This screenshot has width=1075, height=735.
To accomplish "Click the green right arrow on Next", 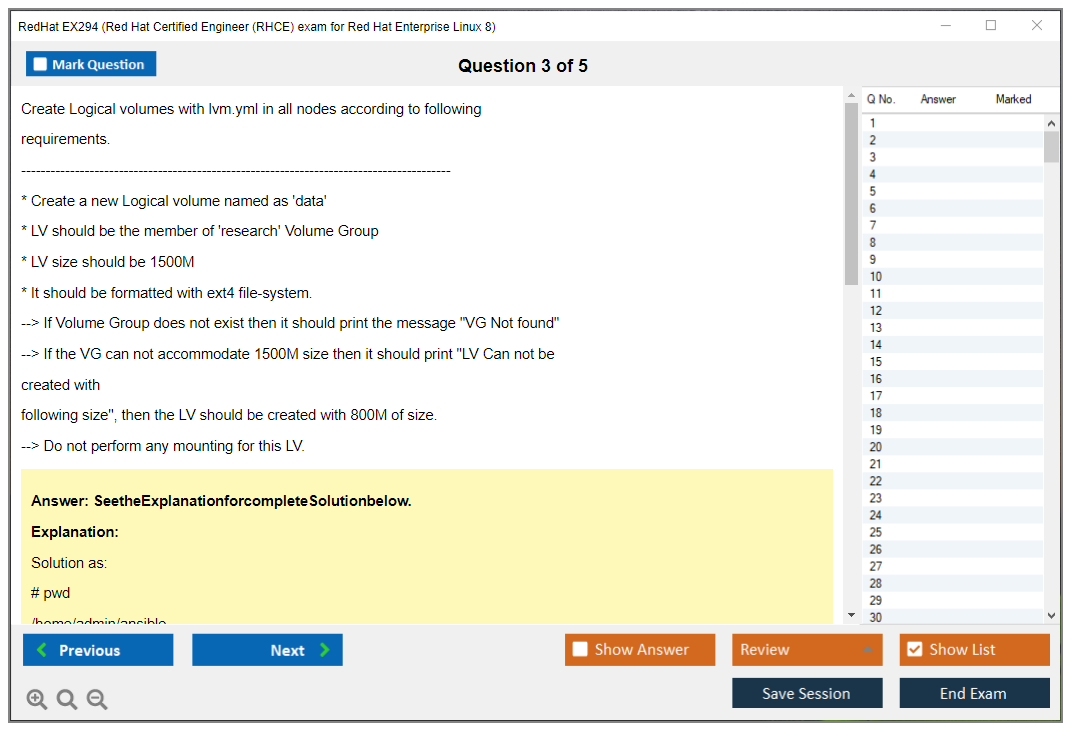I will 325,650.
